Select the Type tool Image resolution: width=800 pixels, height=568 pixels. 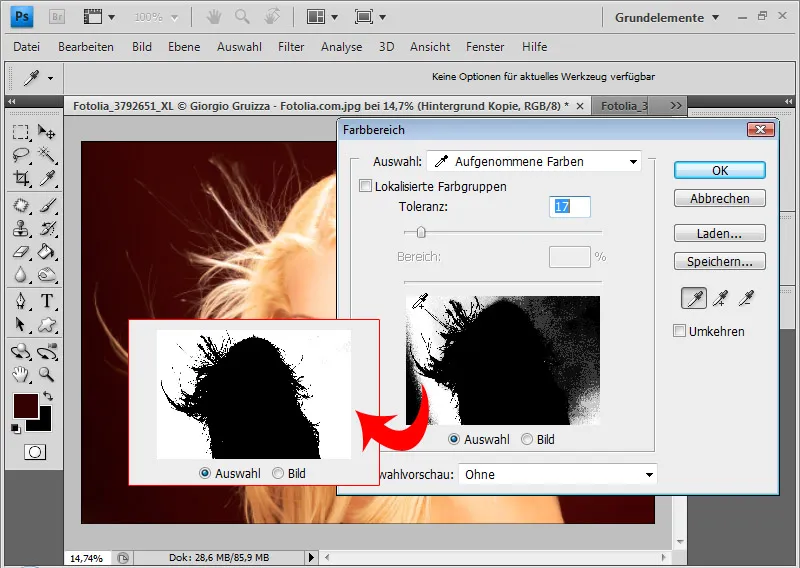point(46,301)
